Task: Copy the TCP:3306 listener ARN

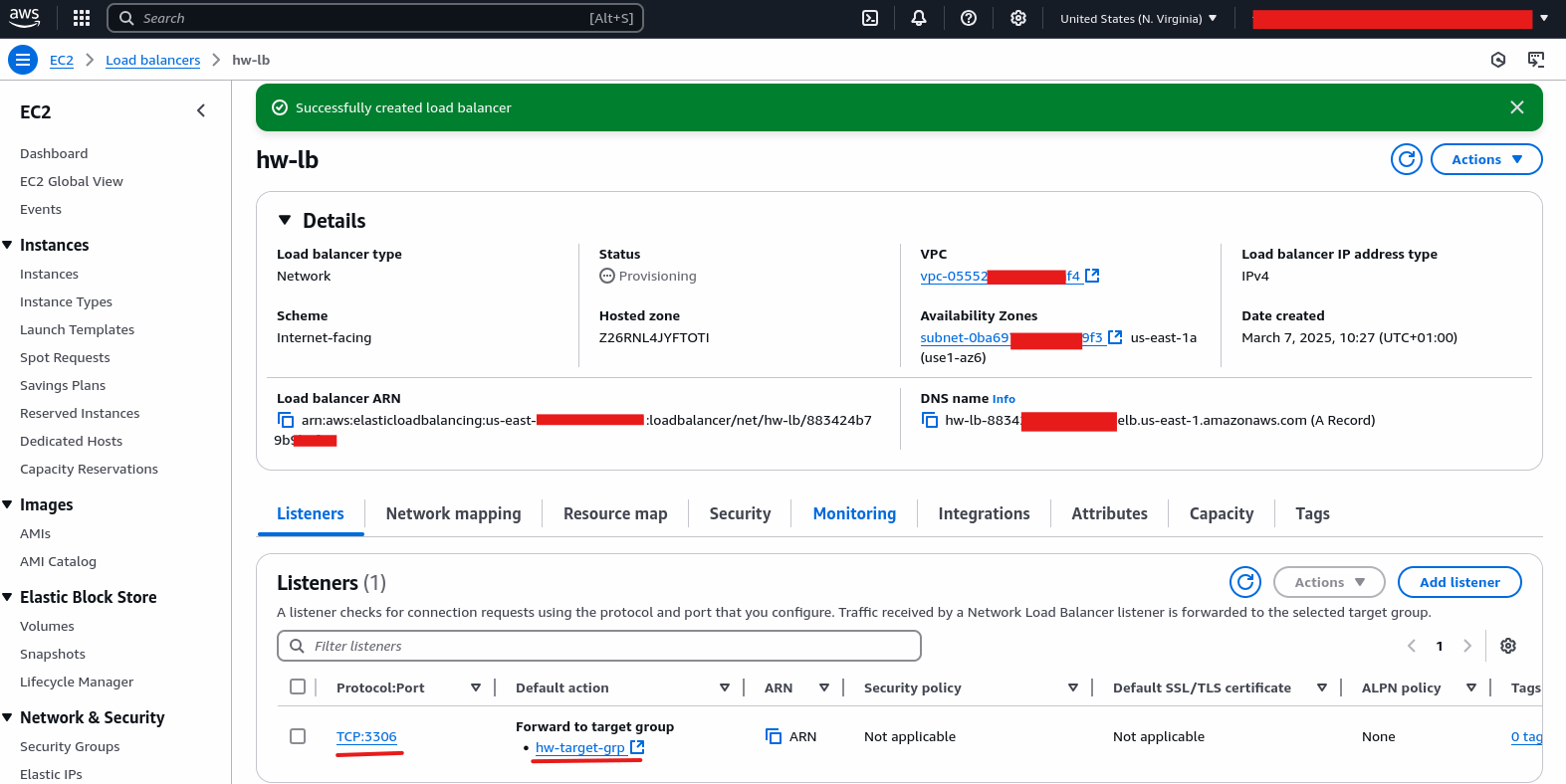Action: pyautogui.click(x=774, y=736)
